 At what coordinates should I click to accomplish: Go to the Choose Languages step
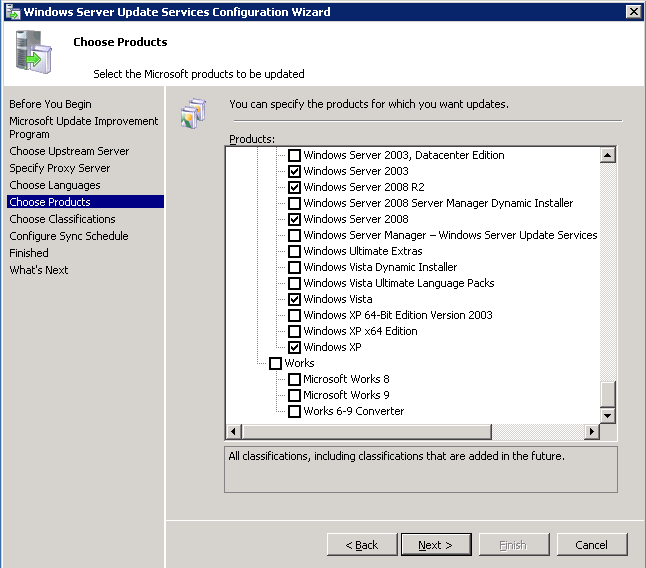[55, 185]
